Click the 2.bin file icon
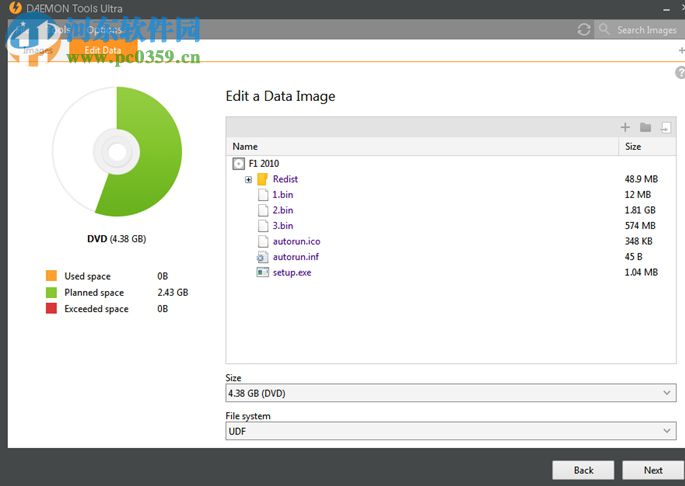Viewport: 685px width, 486px height. coord(263,210)
